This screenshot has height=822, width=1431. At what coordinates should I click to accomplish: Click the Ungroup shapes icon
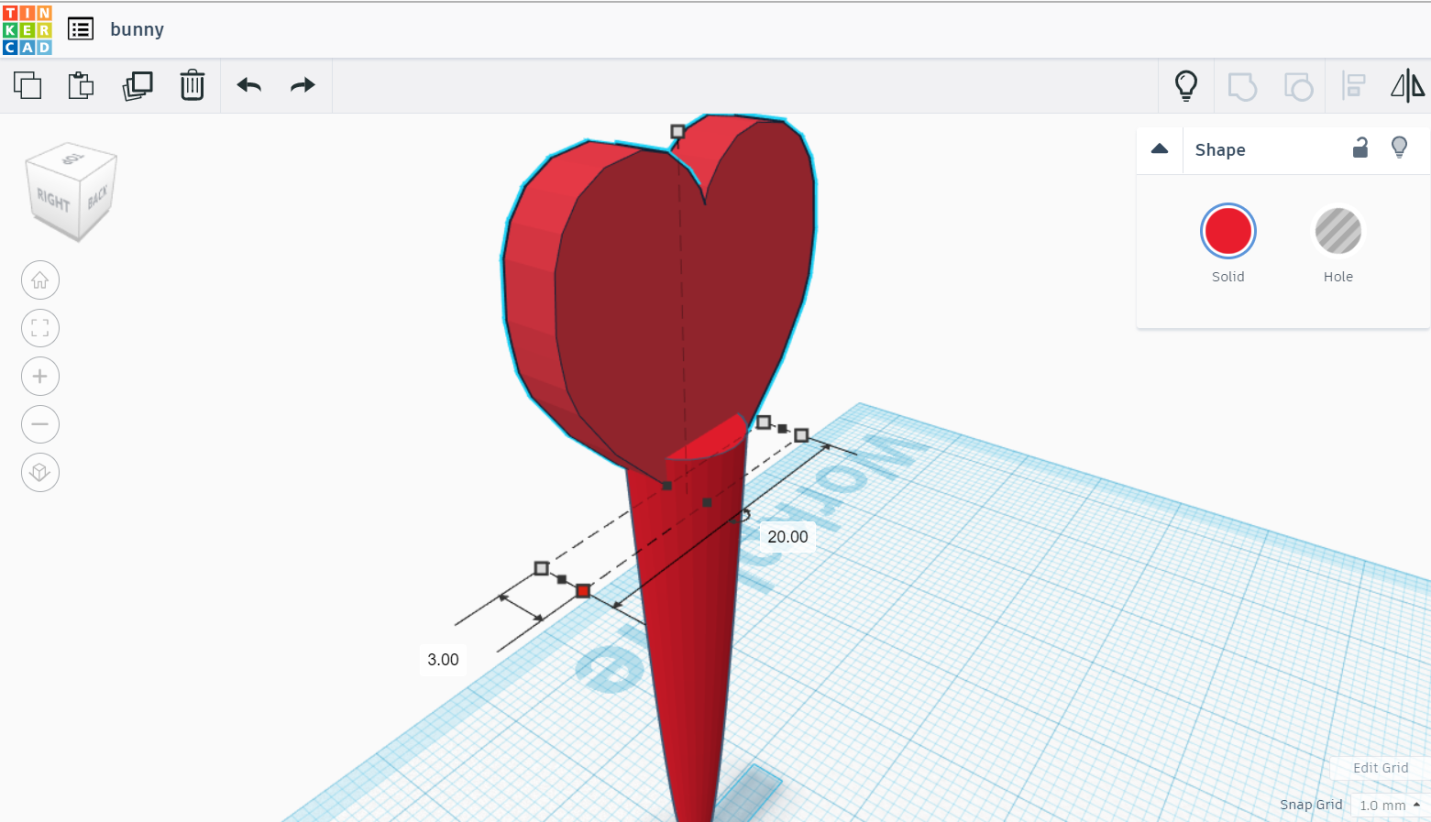tap(1298, 86)
